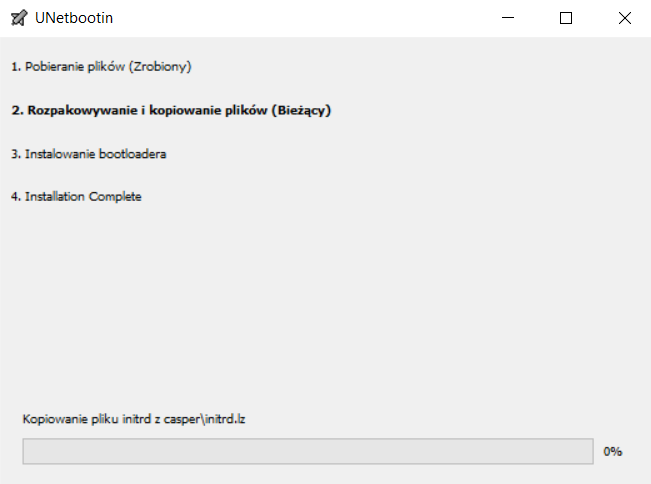Minimize the UNetbootin window
This screenshot has width=651, height=484.
click(x=508, y=18)
